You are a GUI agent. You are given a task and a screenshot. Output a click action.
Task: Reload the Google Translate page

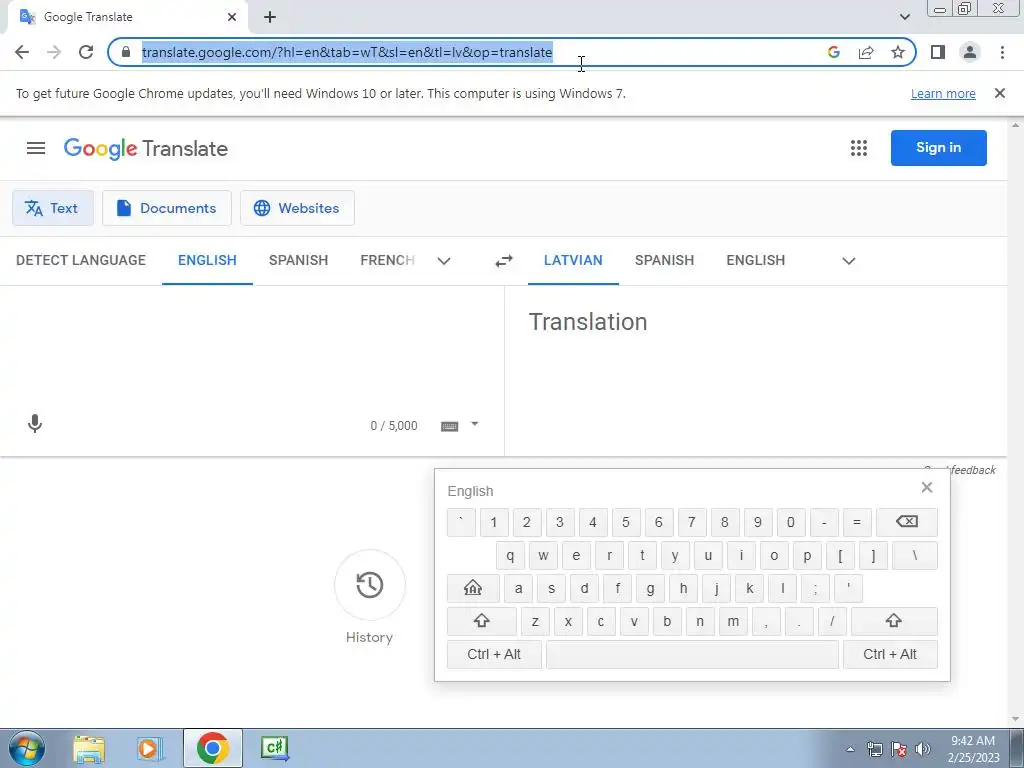tap(86, 52)
